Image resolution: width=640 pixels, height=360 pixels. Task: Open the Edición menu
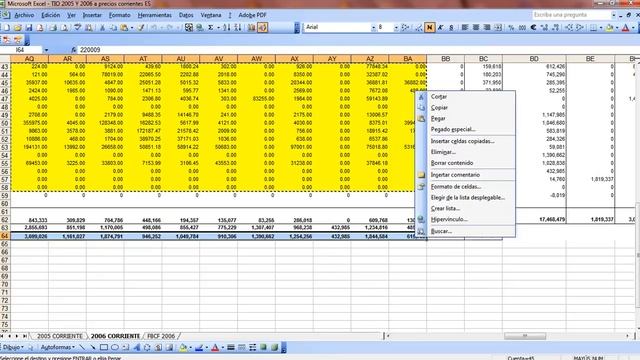click(x=51, y=15)
